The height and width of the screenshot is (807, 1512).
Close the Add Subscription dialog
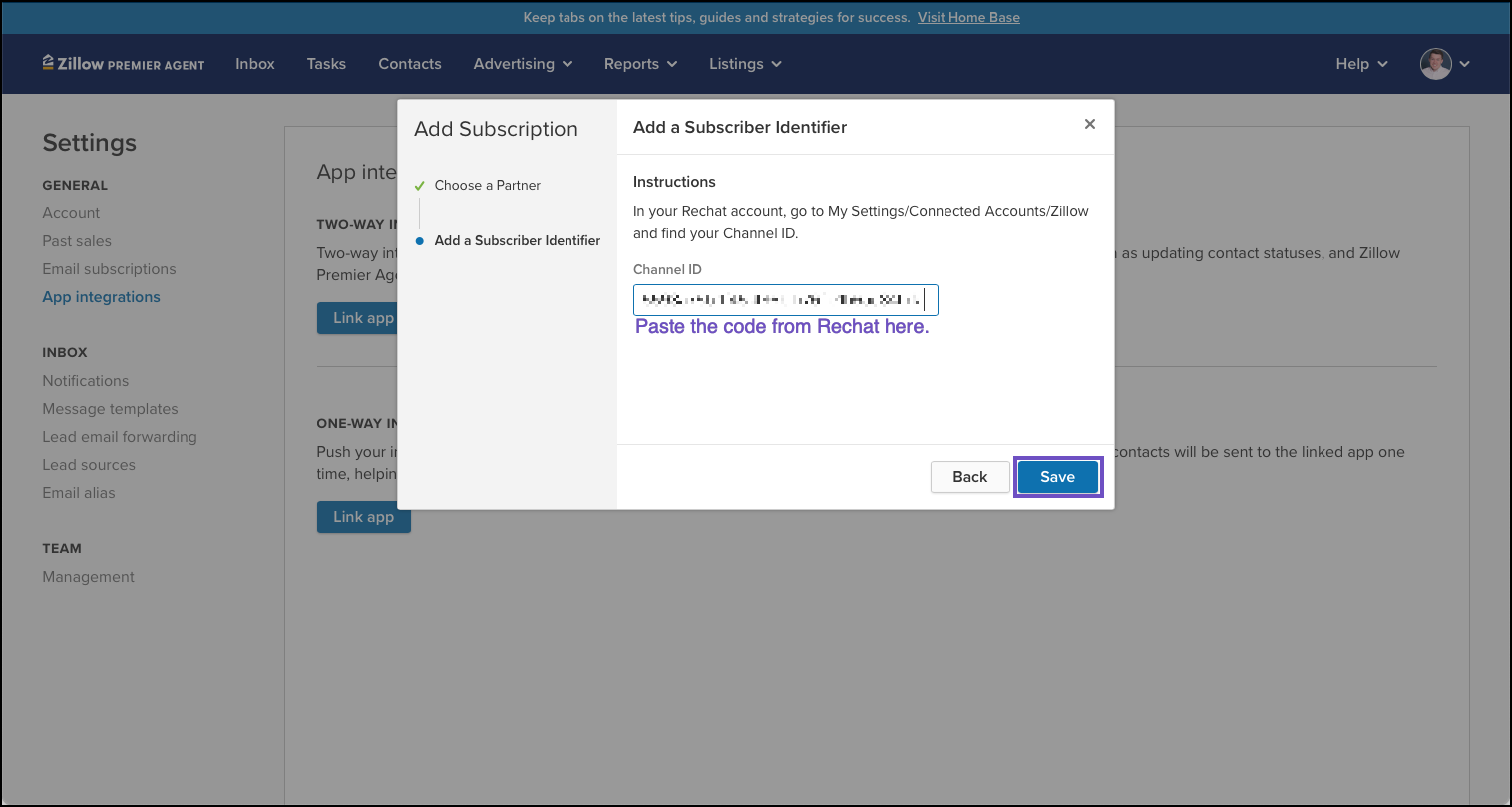(x=1089, y=124)
